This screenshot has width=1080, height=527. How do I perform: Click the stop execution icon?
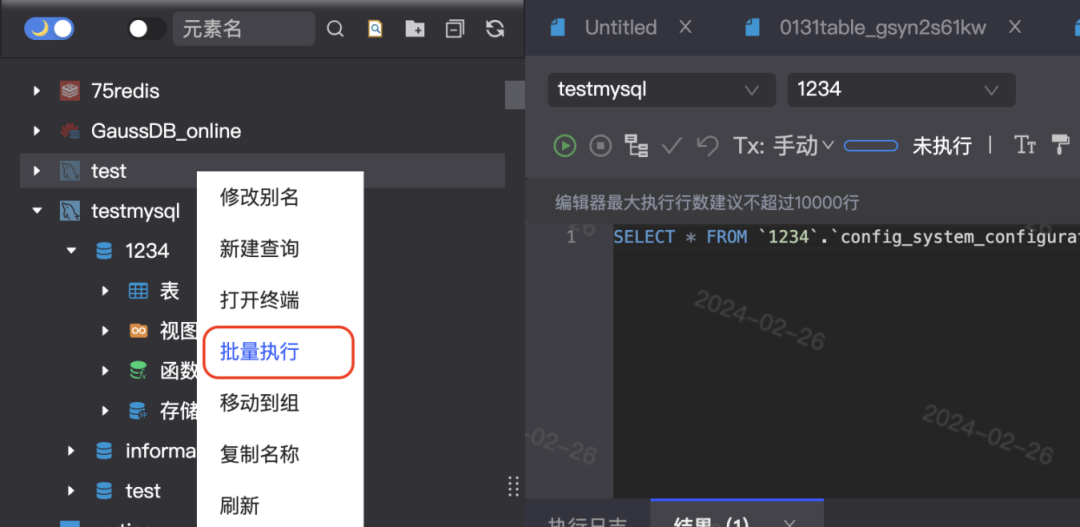[x=601, y=145]
